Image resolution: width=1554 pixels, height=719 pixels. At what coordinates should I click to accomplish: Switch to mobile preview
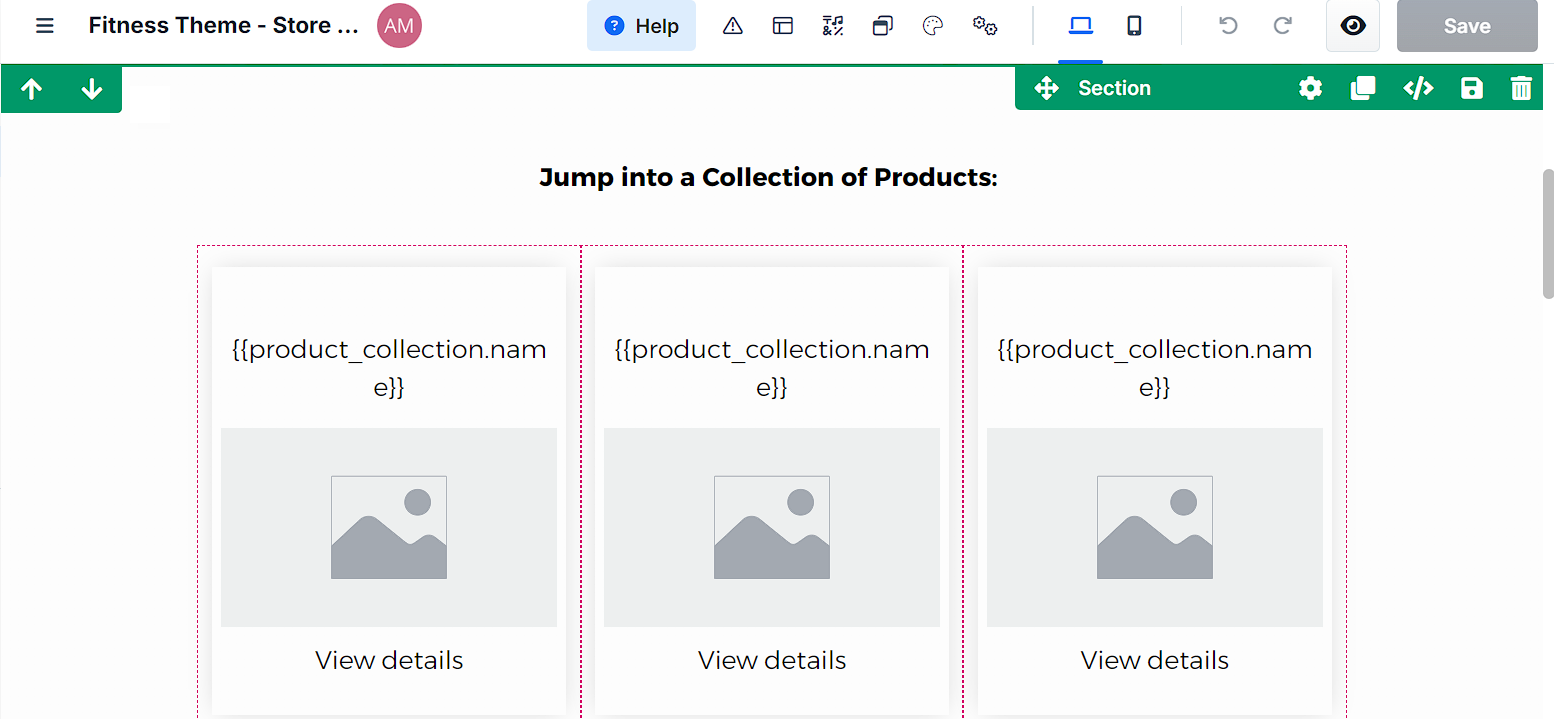pos(1134,25)
